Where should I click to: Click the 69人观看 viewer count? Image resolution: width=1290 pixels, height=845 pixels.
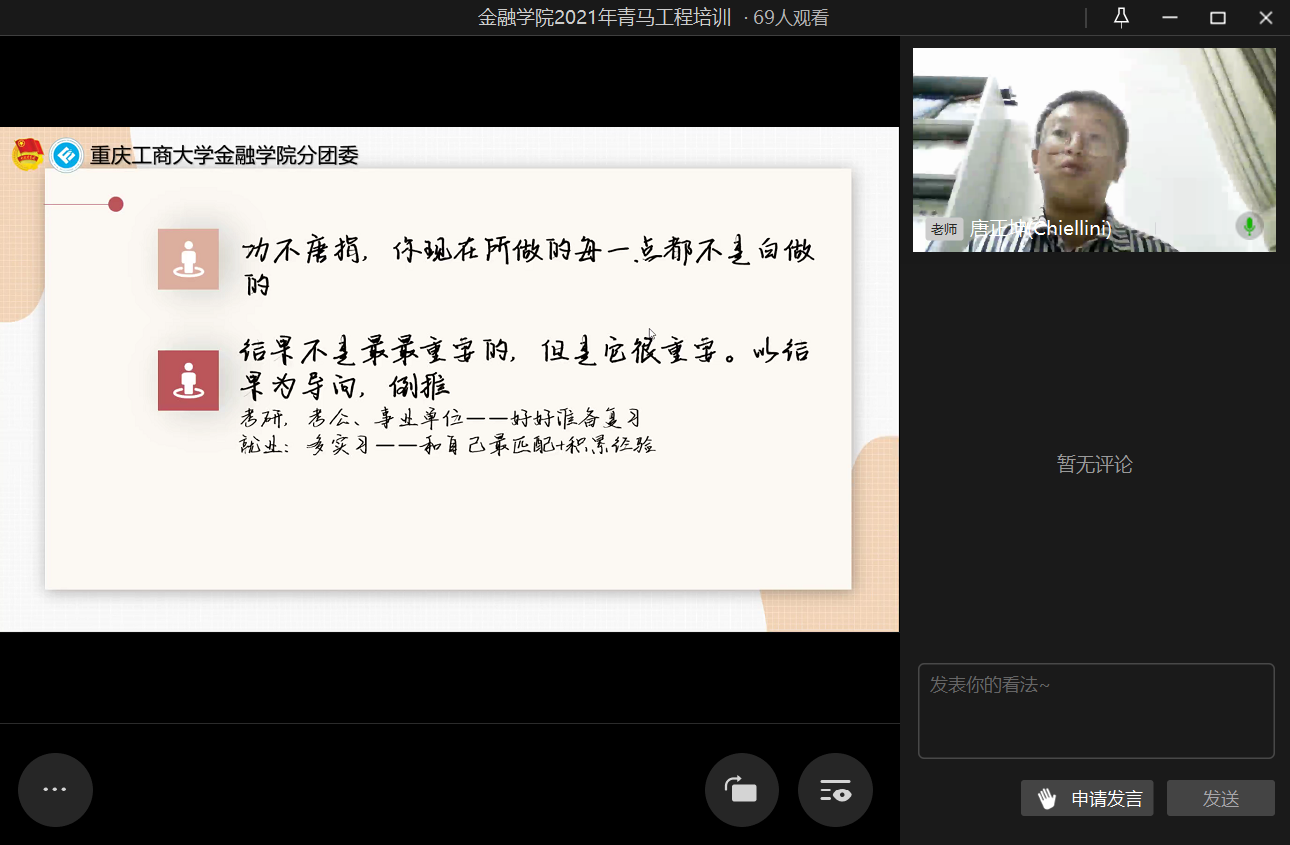[791, 18]
